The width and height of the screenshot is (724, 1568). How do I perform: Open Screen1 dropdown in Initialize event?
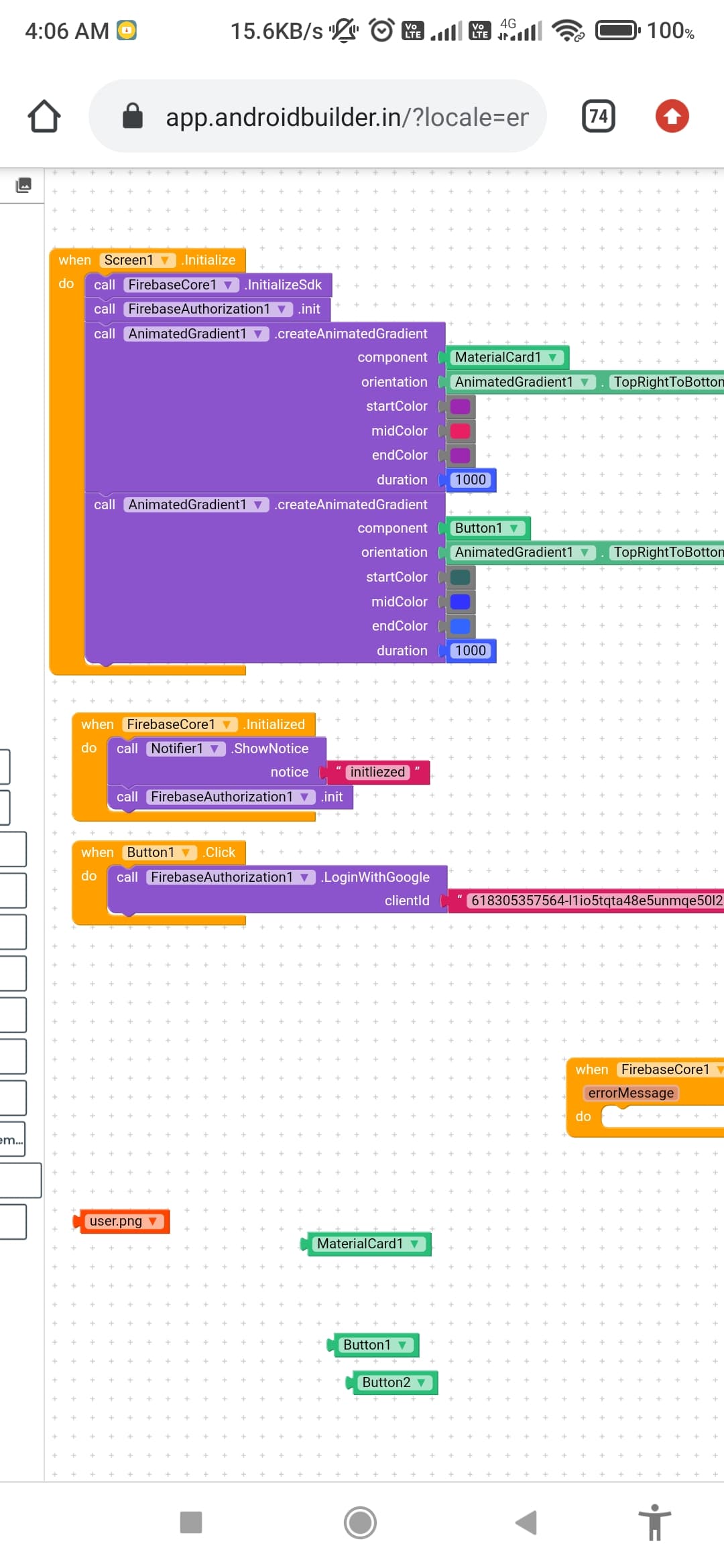pyautogui.click(x=137, y=260)
